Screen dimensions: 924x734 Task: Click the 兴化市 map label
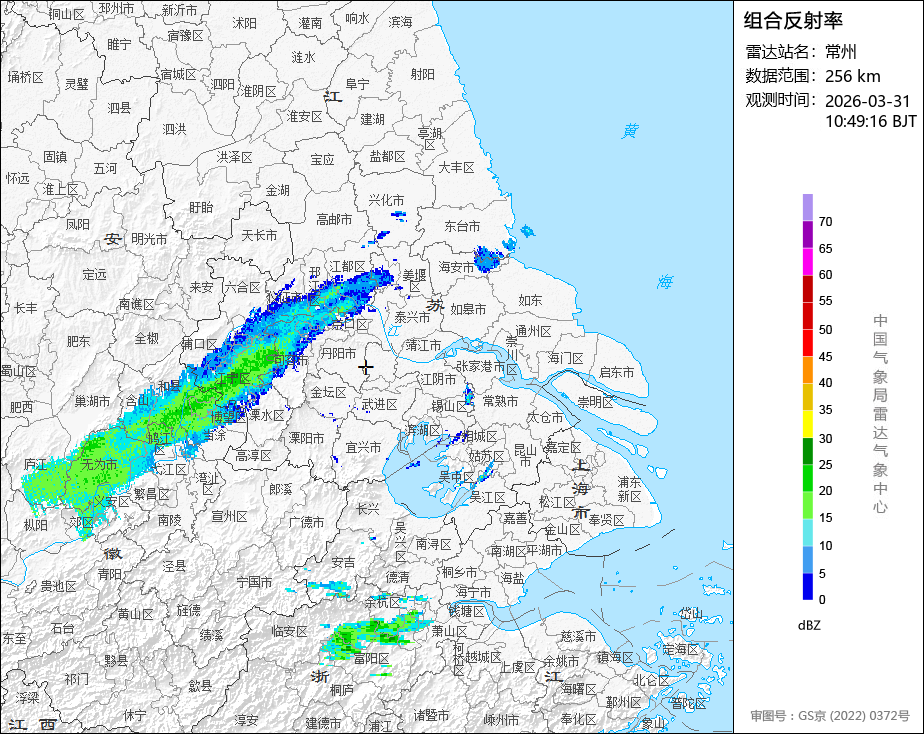click(x=387, y=200)
